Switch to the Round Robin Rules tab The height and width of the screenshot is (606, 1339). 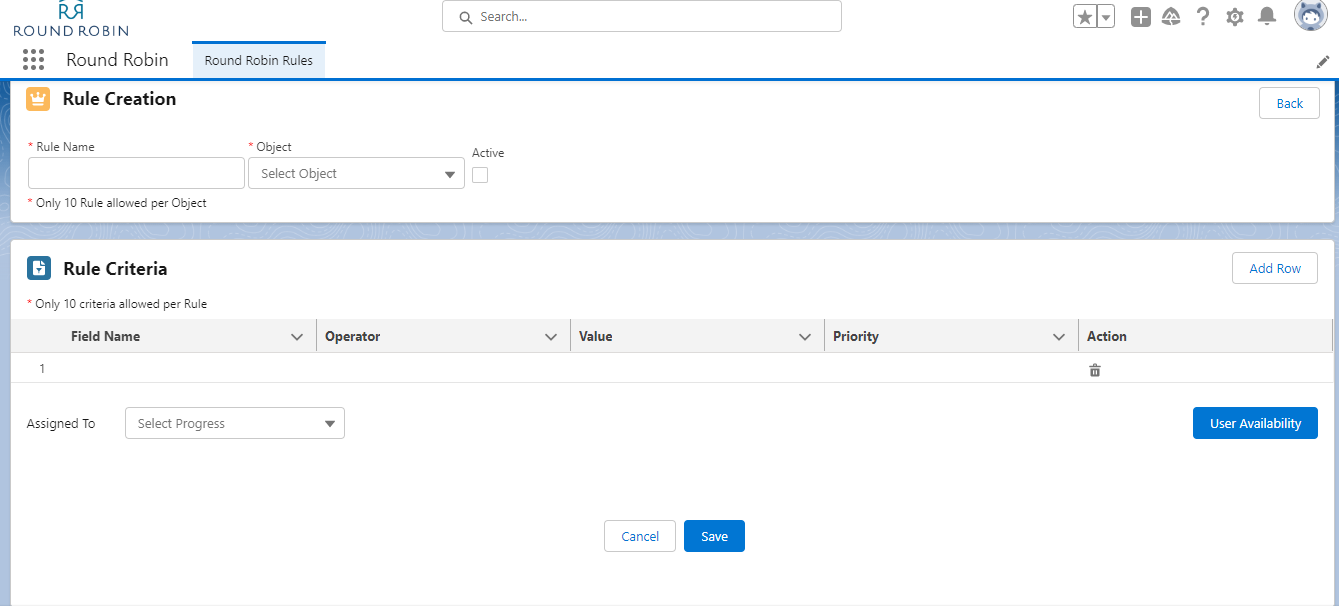[x=259, y=61]
